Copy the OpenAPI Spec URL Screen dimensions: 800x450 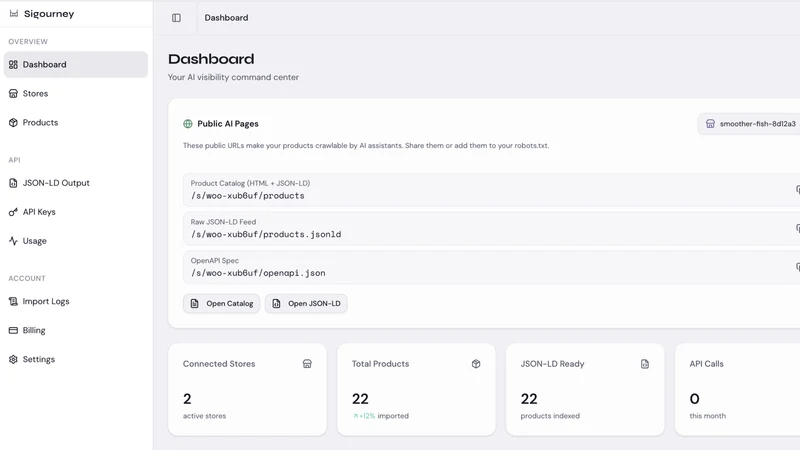click(x=797, y=267)
